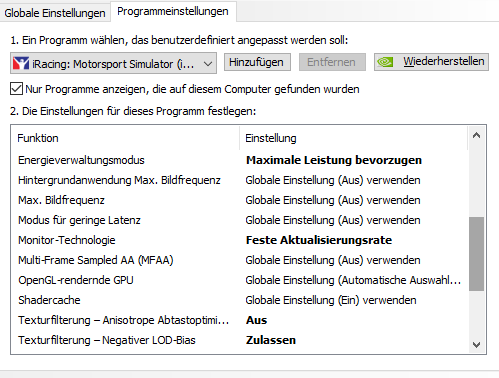Click the scrollbar down arrow in settings list
499x378 pixels.
pos(476,345)
